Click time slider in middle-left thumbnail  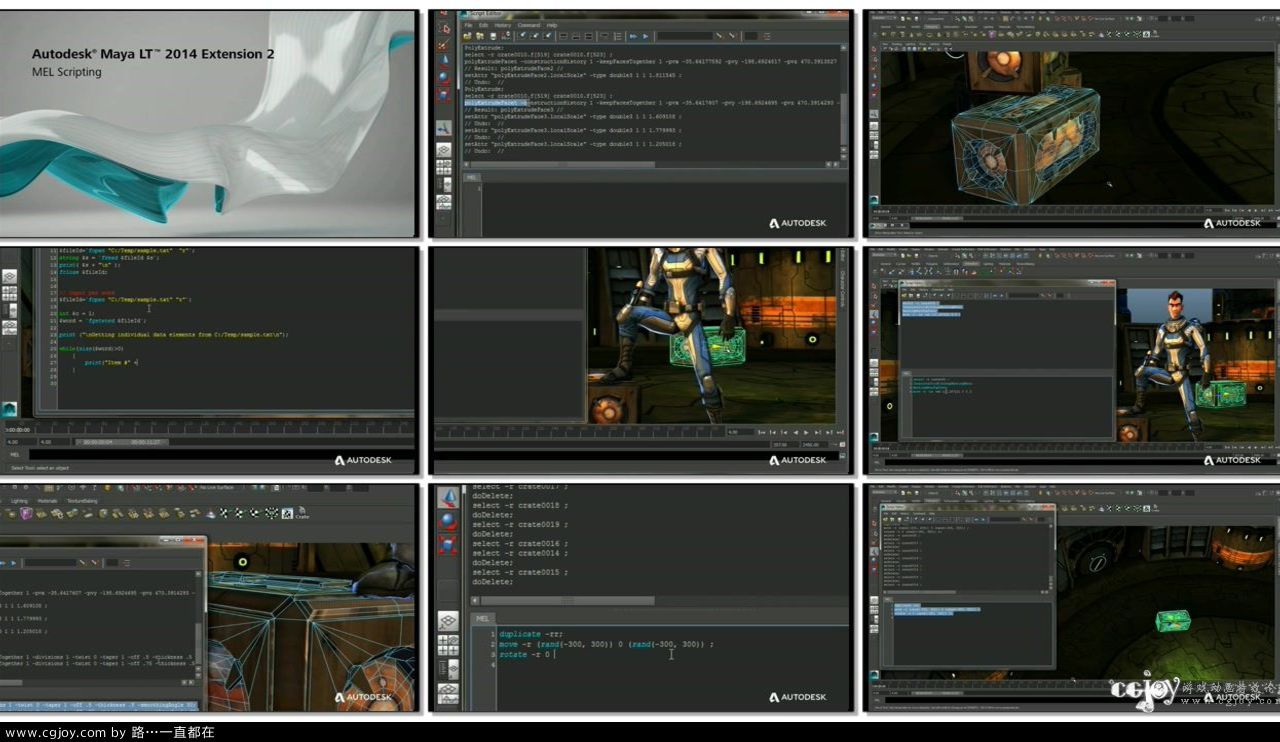point(210,428)
